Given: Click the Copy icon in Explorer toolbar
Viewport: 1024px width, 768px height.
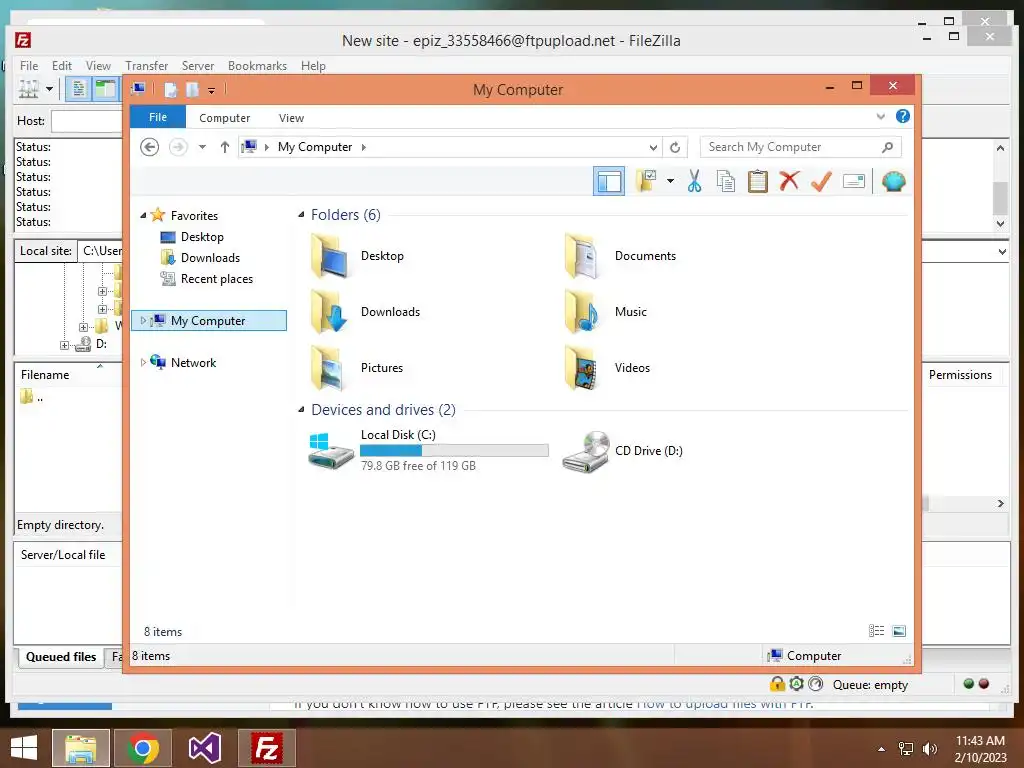Looking at the screenshot, I should click(726, 181).
